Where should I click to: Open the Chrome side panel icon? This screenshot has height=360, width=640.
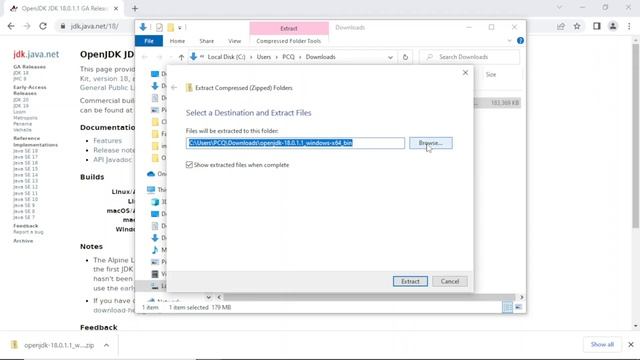point(597,26)
